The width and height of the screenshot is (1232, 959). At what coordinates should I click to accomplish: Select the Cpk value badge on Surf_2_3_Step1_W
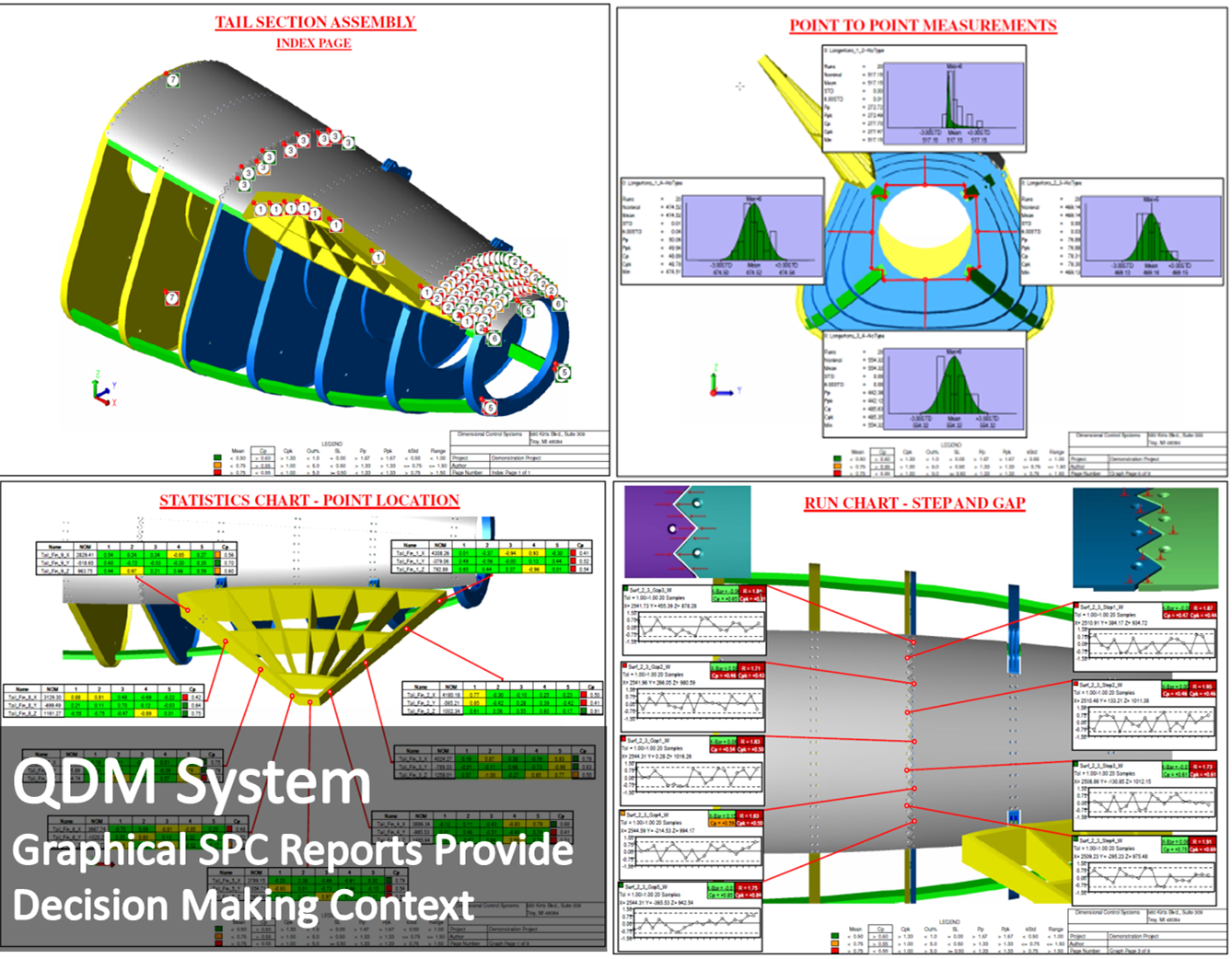coord(1203,615)
